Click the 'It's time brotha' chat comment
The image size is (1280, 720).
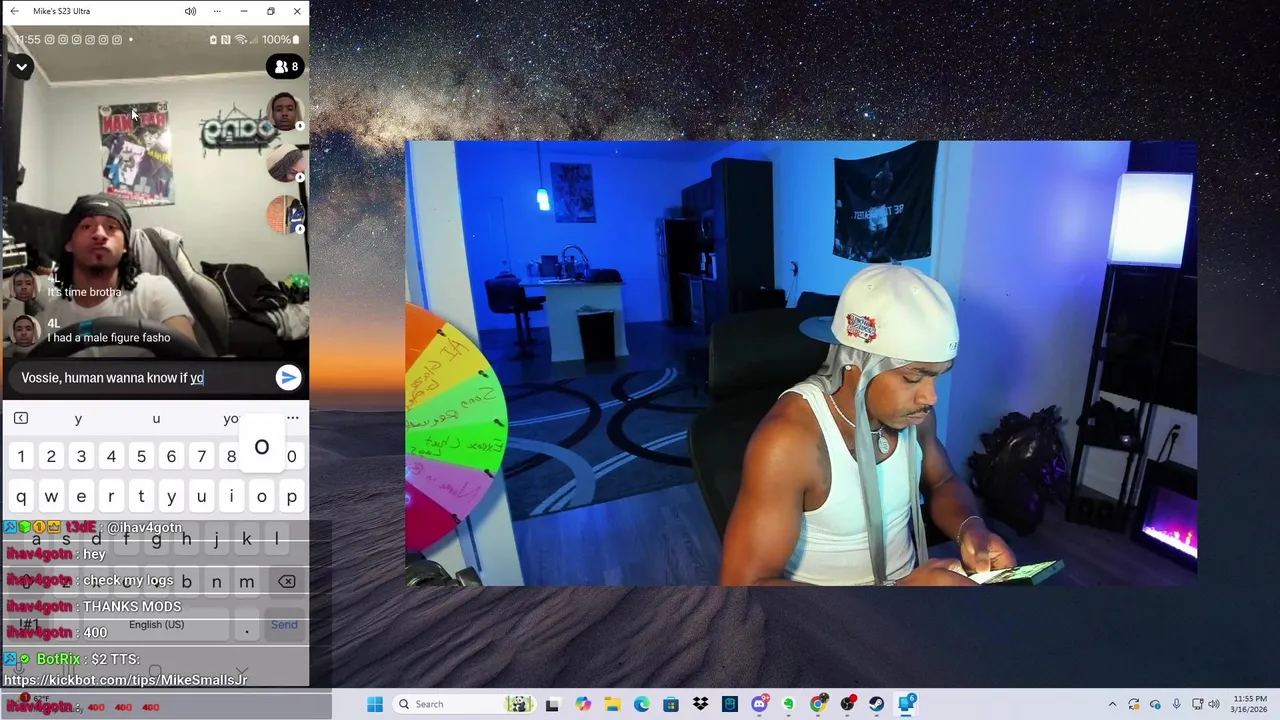[84, 292]
